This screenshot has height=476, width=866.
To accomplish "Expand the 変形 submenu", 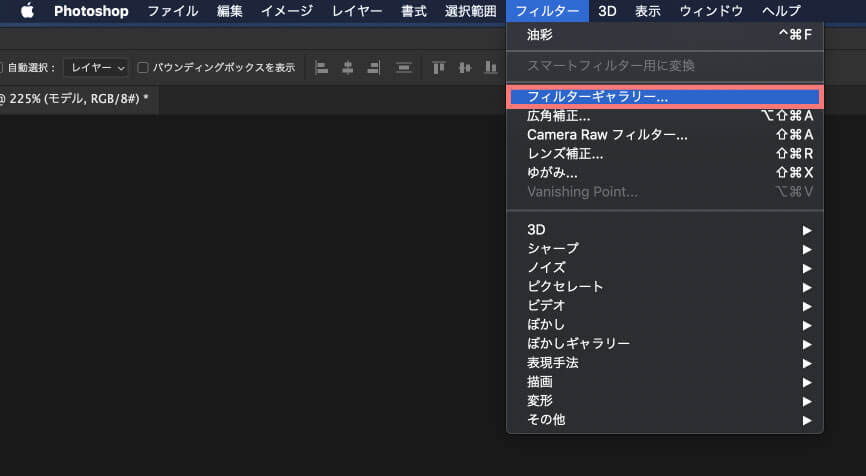I will tap(665, 400).
